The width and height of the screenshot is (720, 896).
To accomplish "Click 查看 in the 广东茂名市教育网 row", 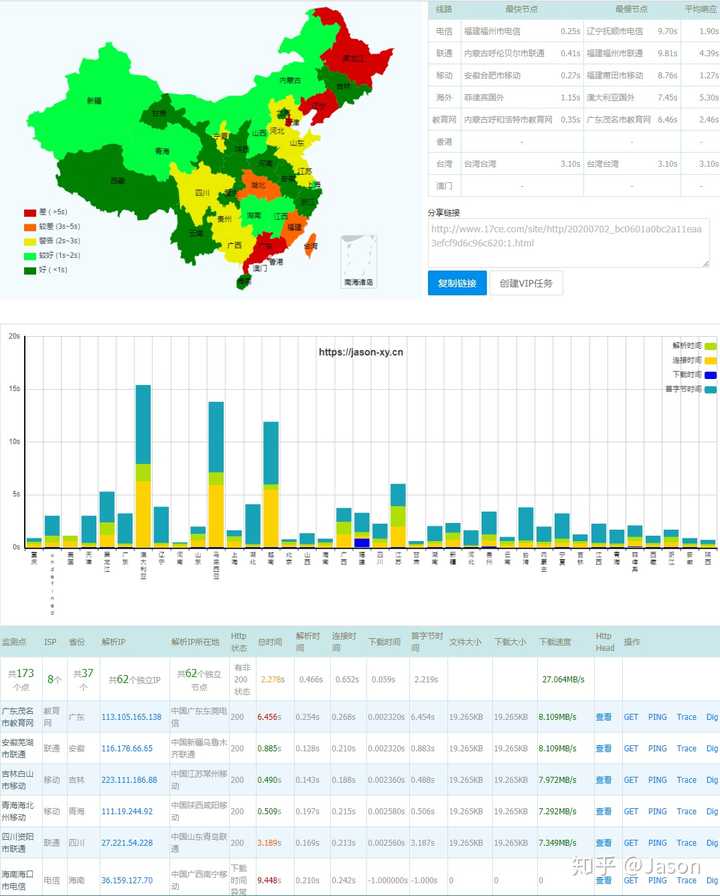I will coord(603,717).
